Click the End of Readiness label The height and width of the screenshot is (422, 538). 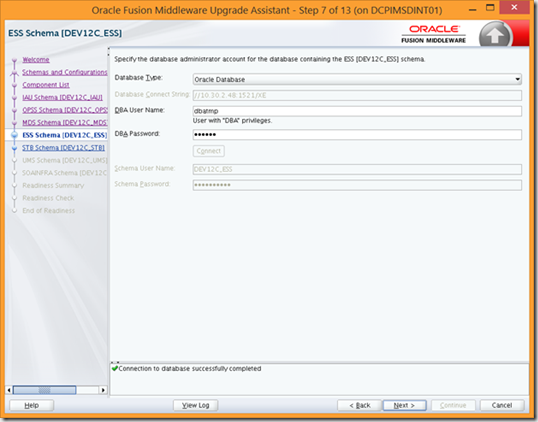click(48, 211)
